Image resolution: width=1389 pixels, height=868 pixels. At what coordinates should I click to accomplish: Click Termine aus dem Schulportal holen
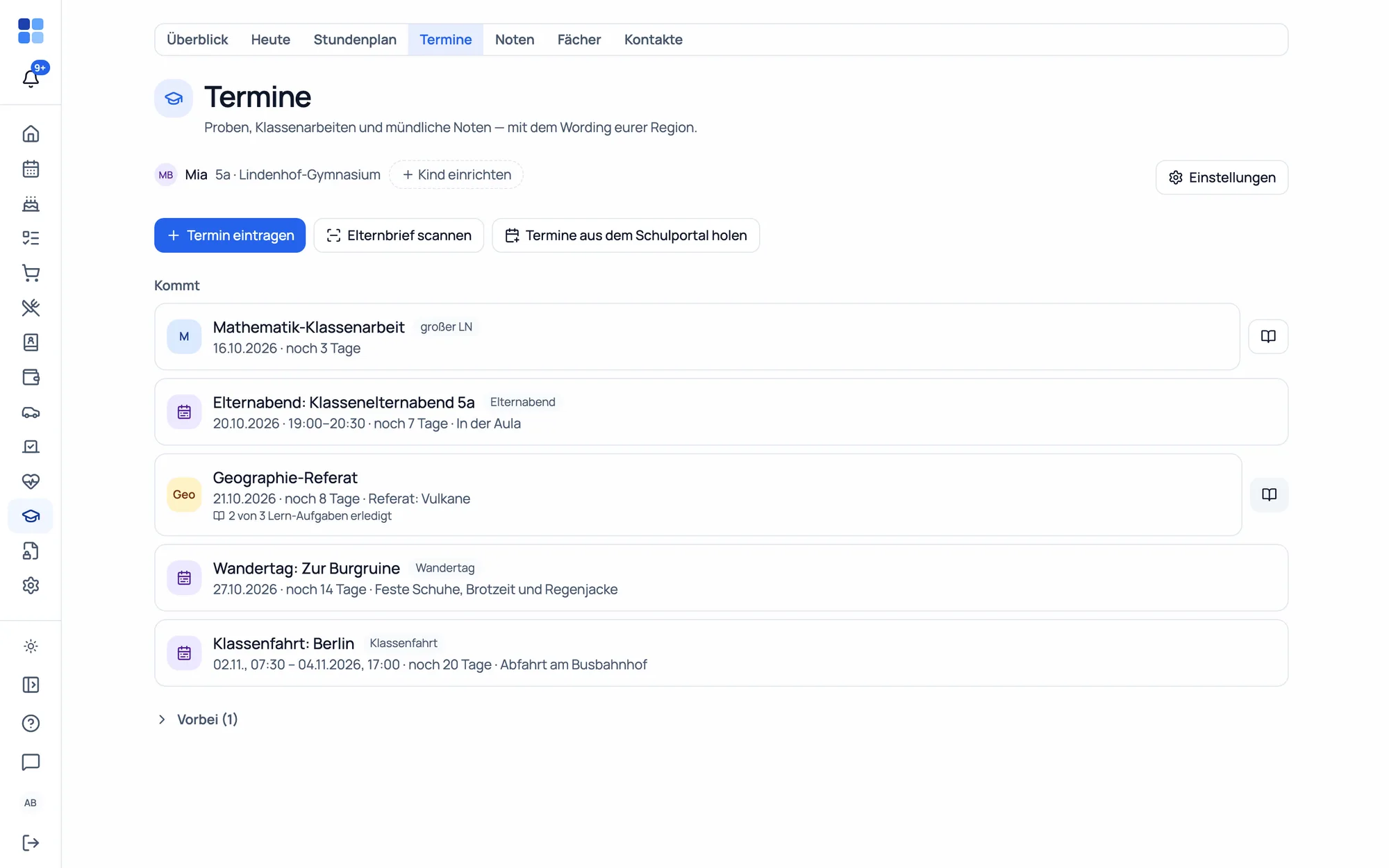click(x=626, y=235)
